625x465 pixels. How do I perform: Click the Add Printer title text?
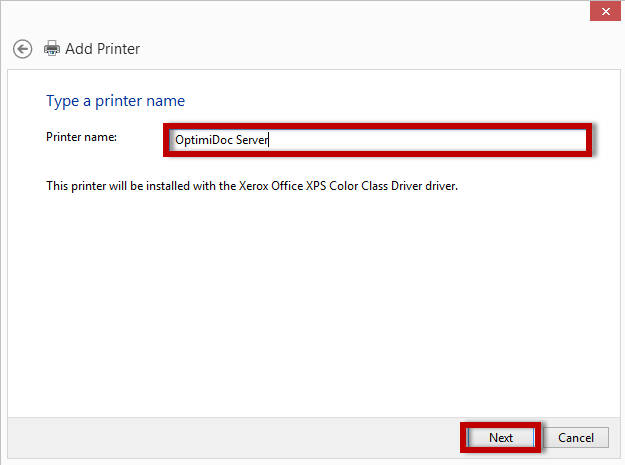point(102,48)
